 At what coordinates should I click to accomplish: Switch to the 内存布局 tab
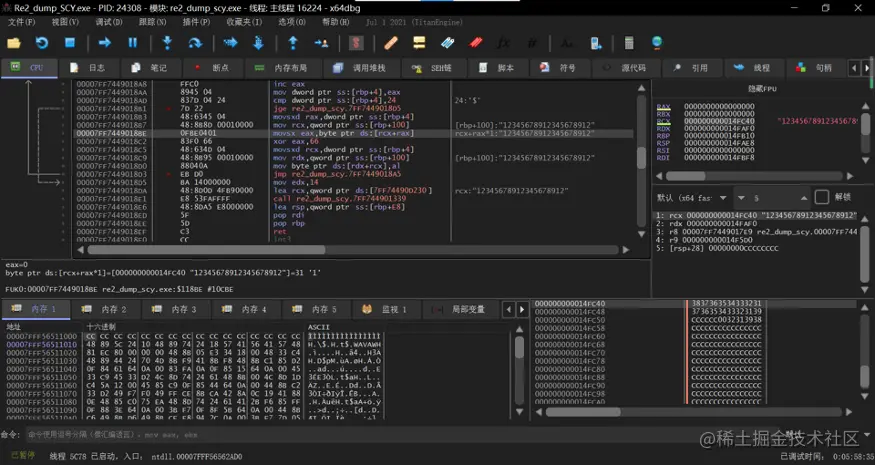pyautogui.click(x=281, y=68)
